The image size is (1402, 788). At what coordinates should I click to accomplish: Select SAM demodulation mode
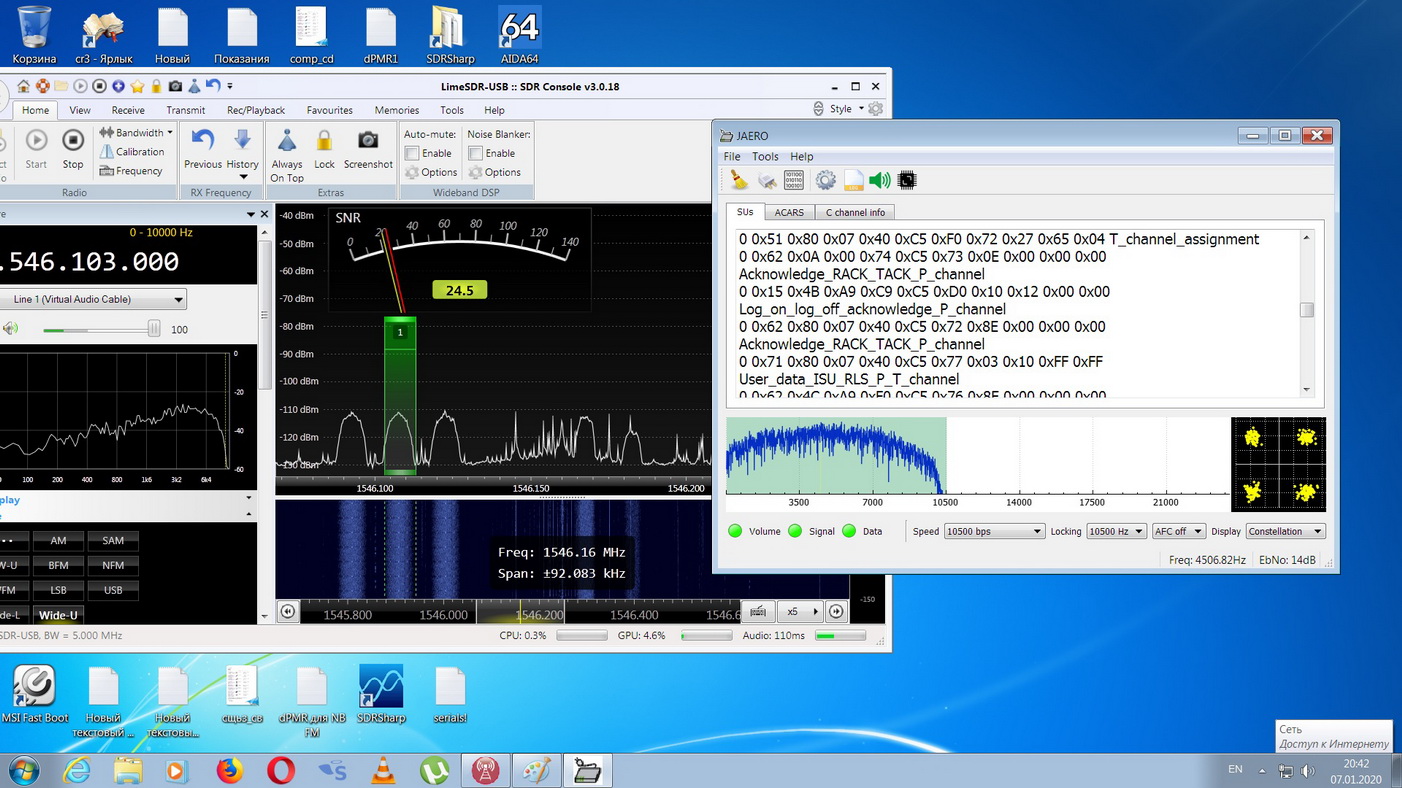point(113,540)
